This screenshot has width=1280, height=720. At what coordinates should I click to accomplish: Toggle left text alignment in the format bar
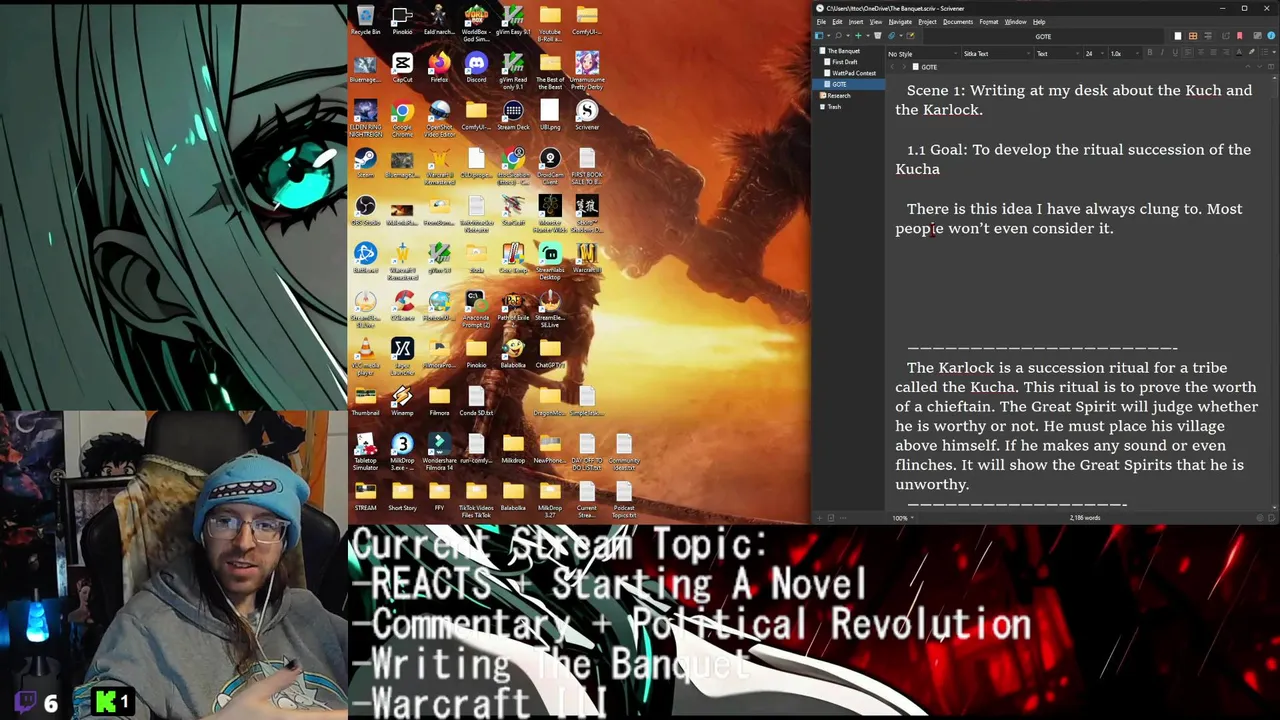pyautogui.click(x=1188, y=53)
